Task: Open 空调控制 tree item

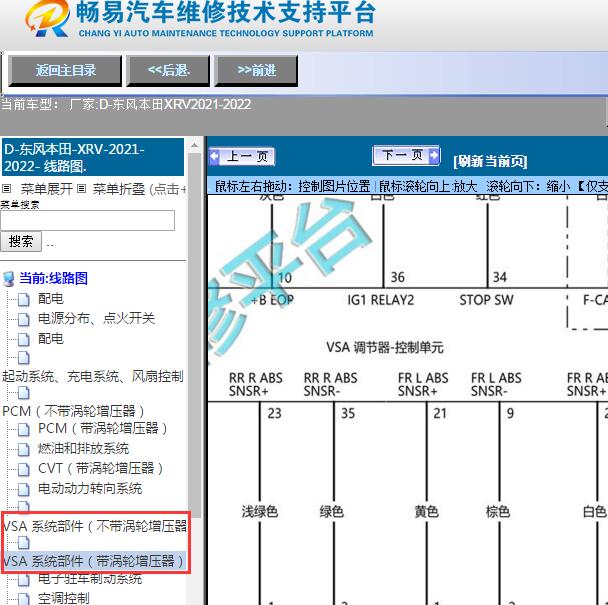Action: click(x=64, y=598)
